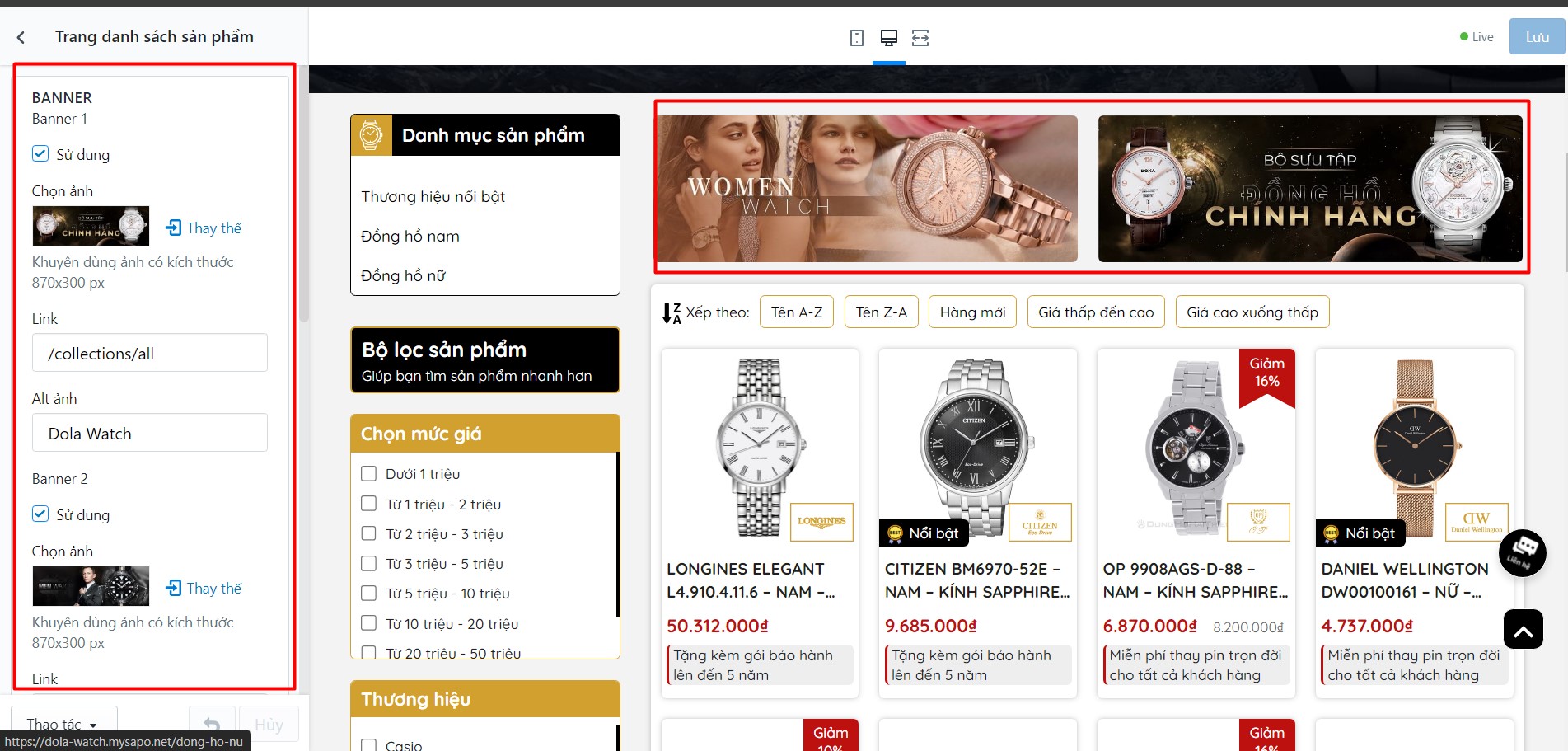Viewport: 1568px width, 751px height.
Task: Check the Casio brand filter
Action: pos(368,745)
